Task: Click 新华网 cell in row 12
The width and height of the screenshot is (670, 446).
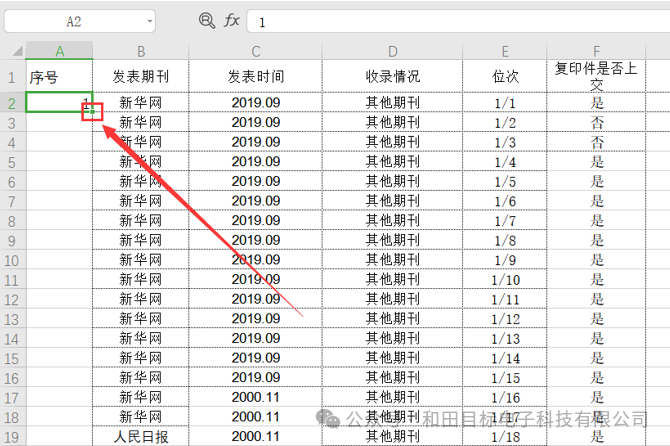Action: pos(141,299)
